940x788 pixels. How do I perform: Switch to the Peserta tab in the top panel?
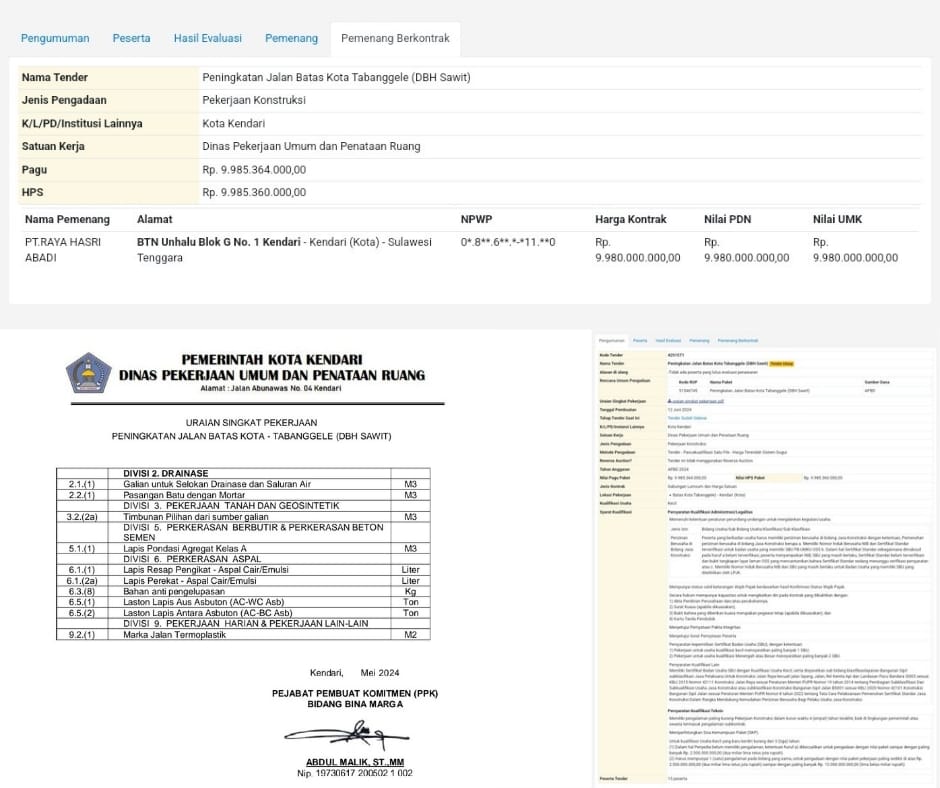pyautogui.click(x=131, y=38)
